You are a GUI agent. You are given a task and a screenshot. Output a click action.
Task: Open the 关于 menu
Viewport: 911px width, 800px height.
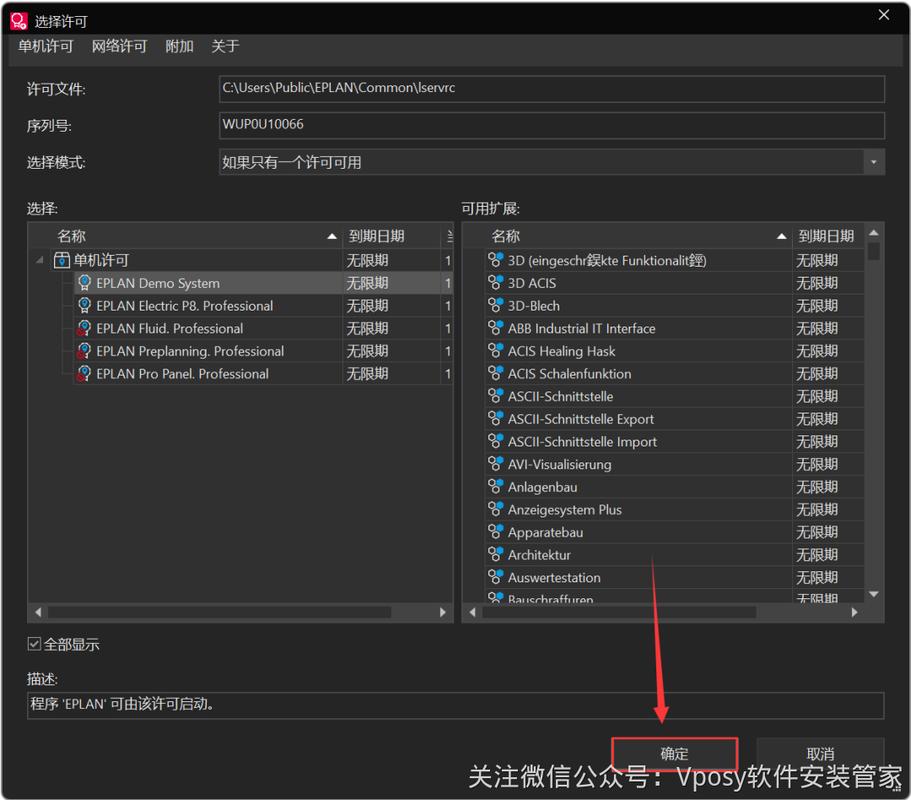click(x=225, y=46)
